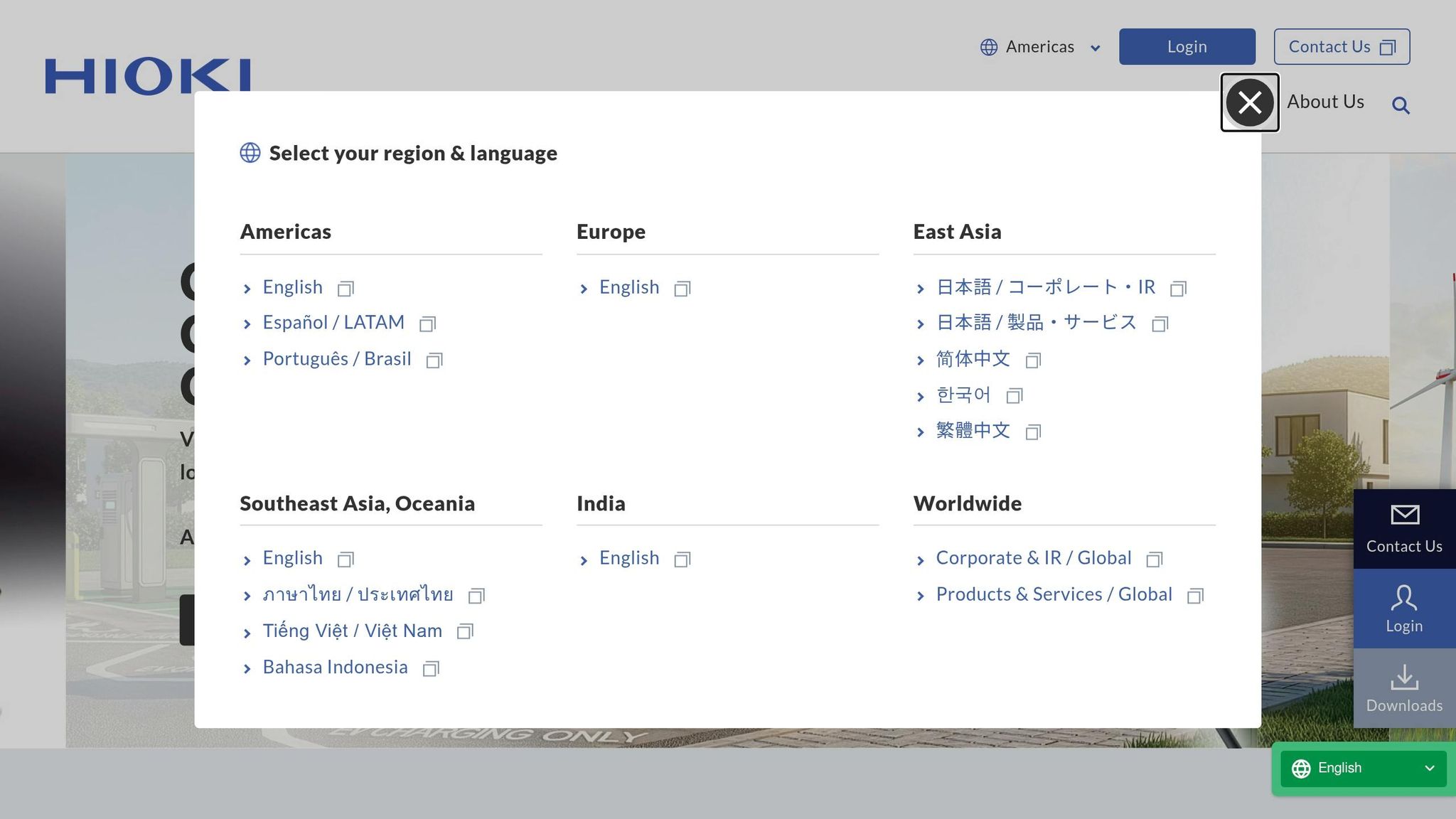Open the side Contact Us envelope panel
This screenshot has height=819, width=1456.
click(1404, 529)
